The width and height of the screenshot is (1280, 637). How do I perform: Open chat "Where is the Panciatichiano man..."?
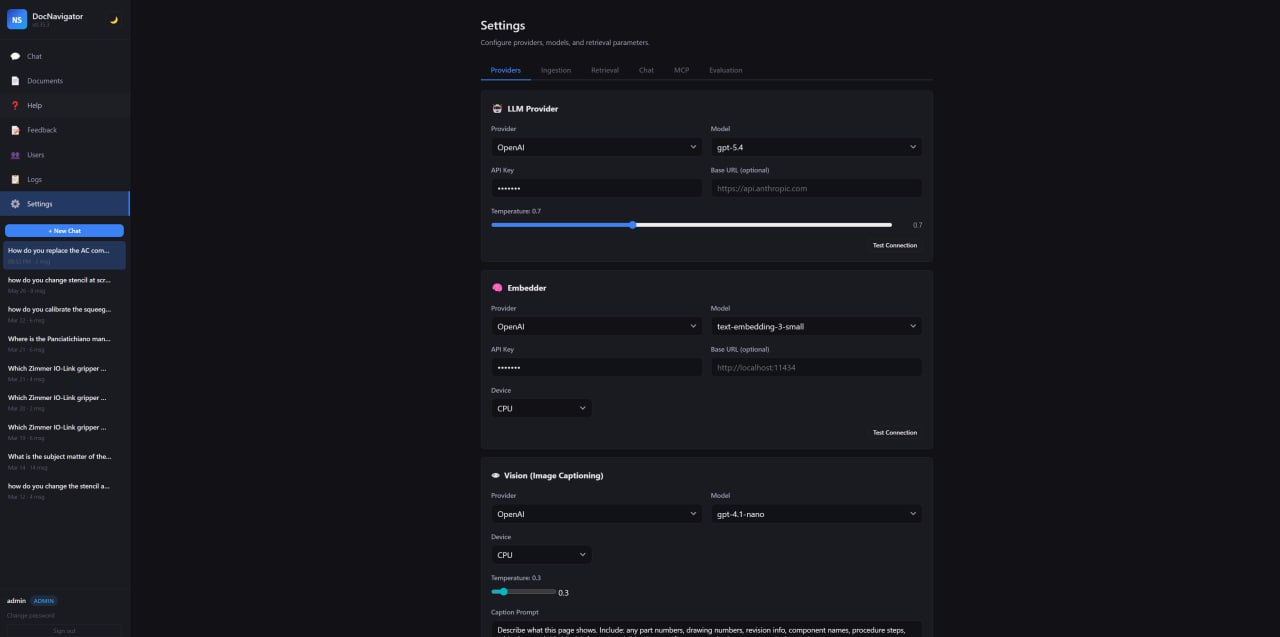point(64,344)
